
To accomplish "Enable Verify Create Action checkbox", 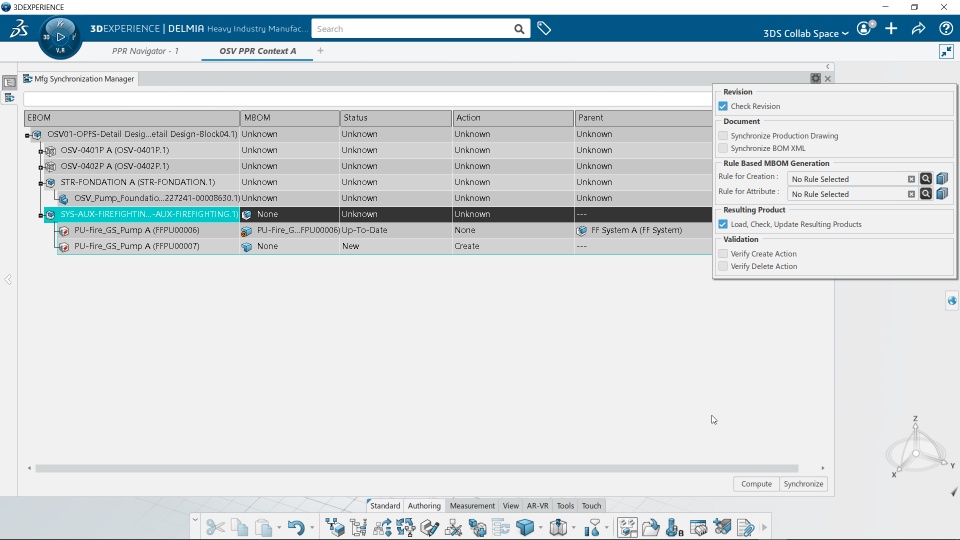I will point(723,253).
